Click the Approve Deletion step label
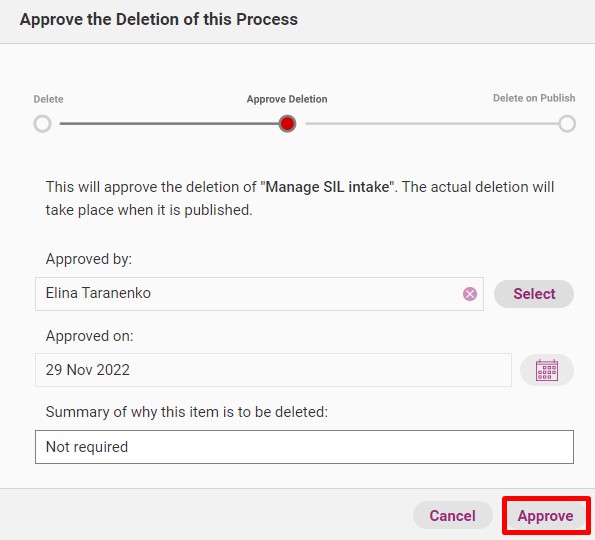 (x=287, y=99)
